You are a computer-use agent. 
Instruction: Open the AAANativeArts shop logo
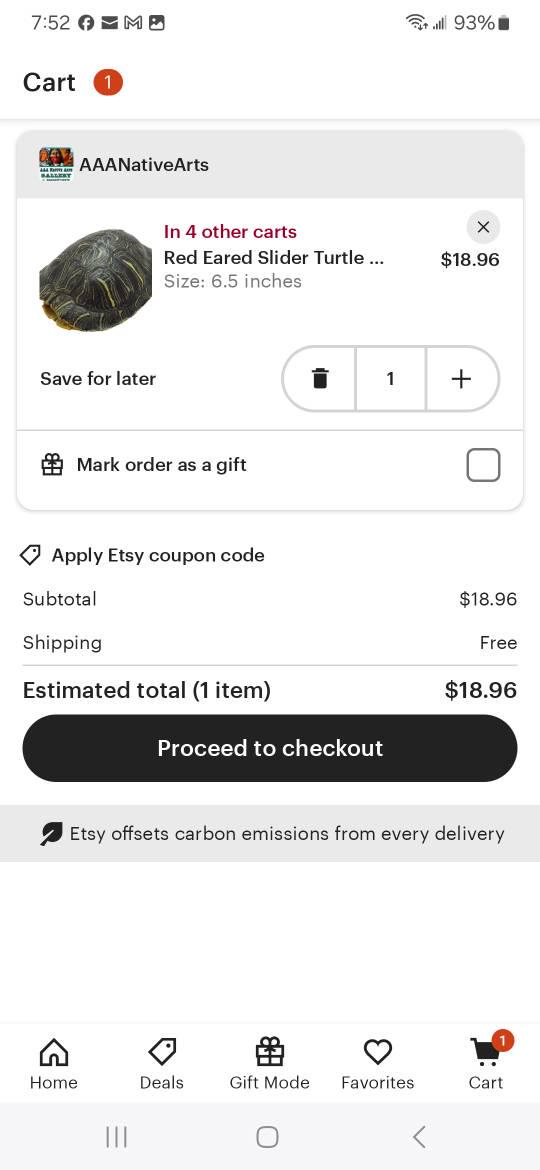tap(56, 164)
